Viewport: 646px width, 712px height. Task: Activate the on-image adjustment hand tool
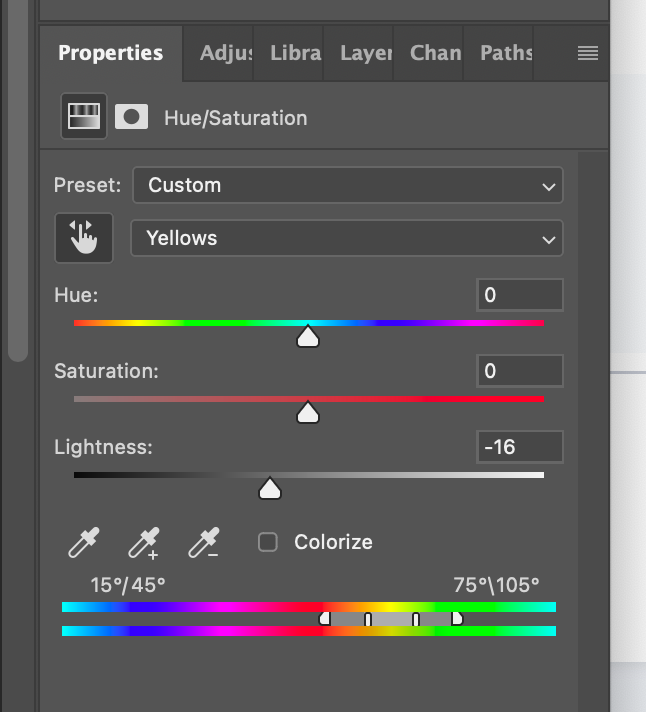point(84,238)
